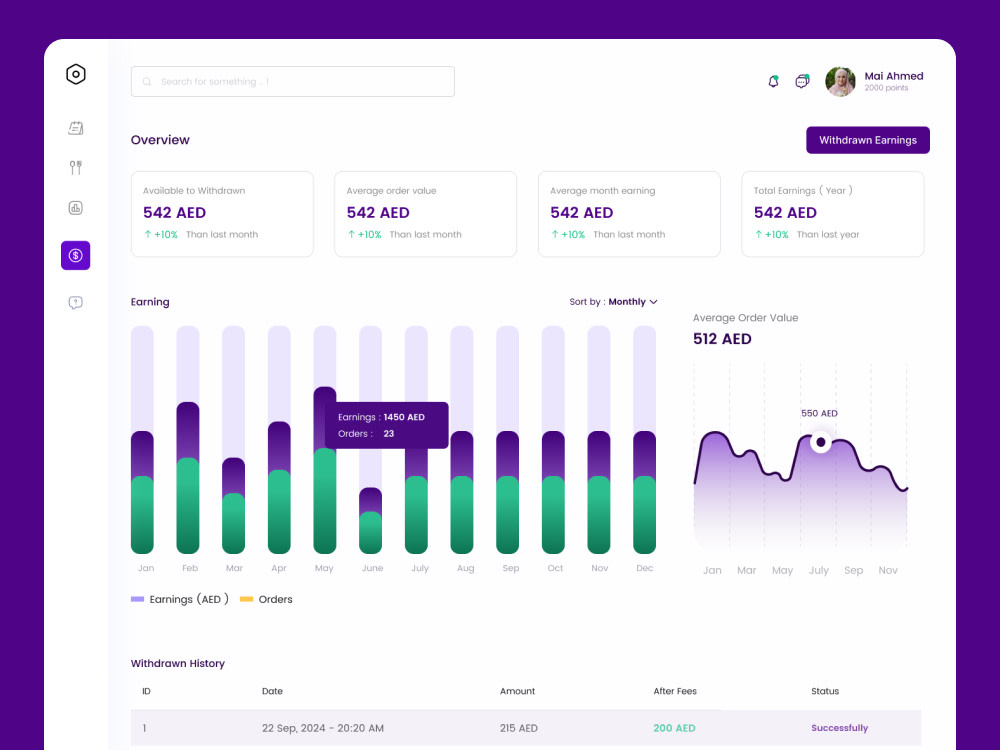The image size is (1000, 750).
Task: Click the 'Successfully' status cell
Action: pyautogui.click(x=839, y=728)
